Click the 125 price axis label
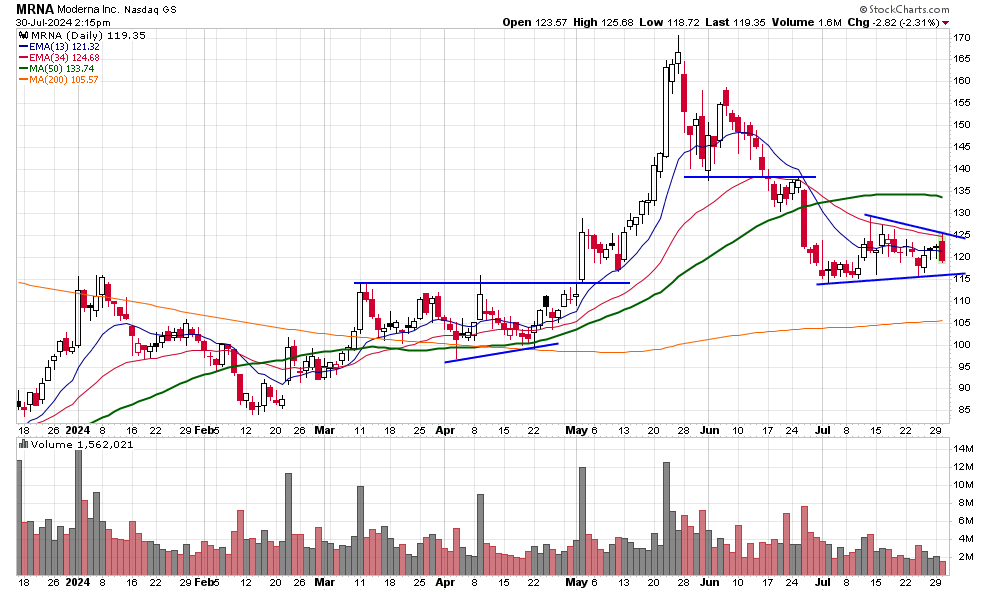 pyautogui.click(x=962, y=235)
